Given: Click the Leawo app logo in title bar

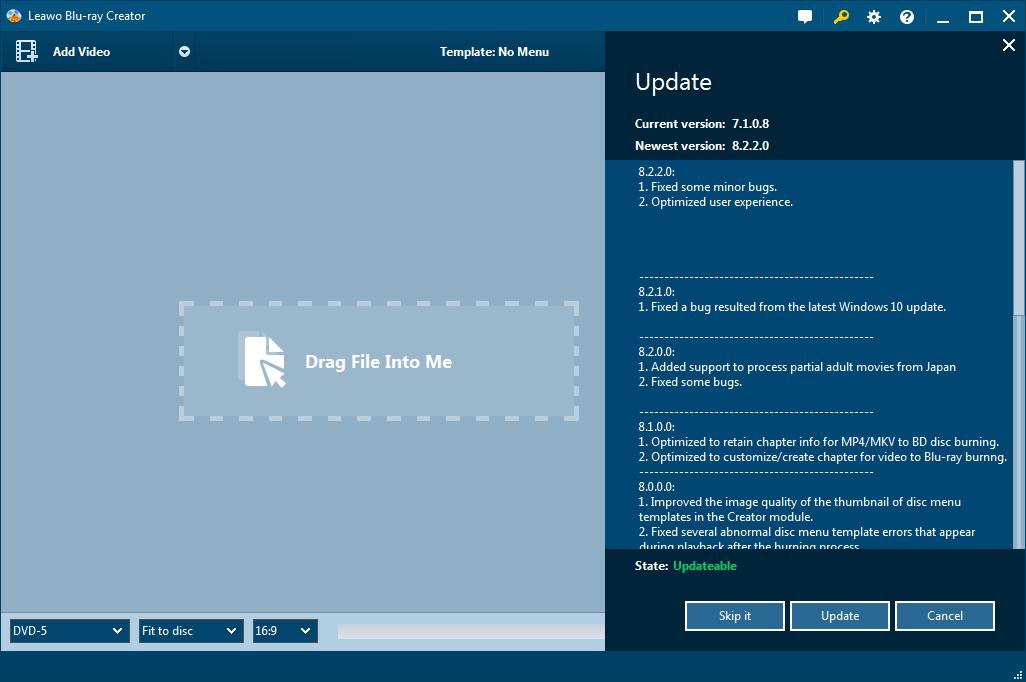Looking at the screenshot, I should pyautogui.click(x=14, y=16).
